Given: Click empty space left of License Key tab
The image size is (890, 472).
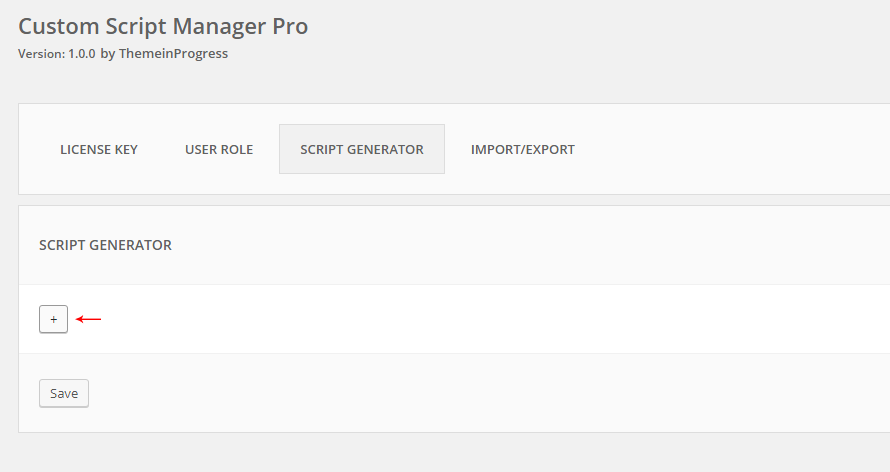Looking at the screenshot, I should (29, 149).
